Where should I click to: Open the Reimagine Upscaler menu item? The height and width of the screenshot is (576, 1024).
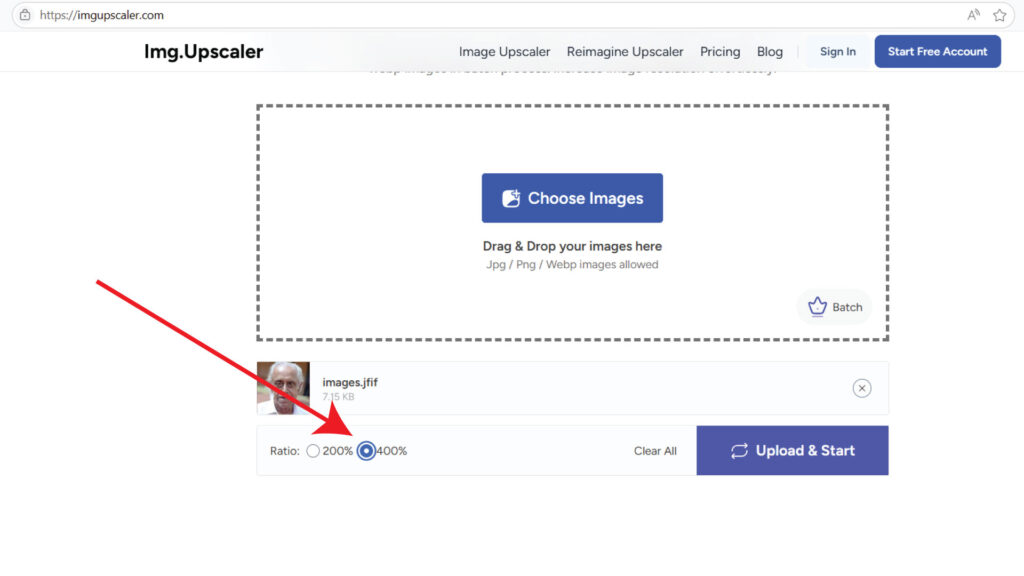tap(625, 52)
